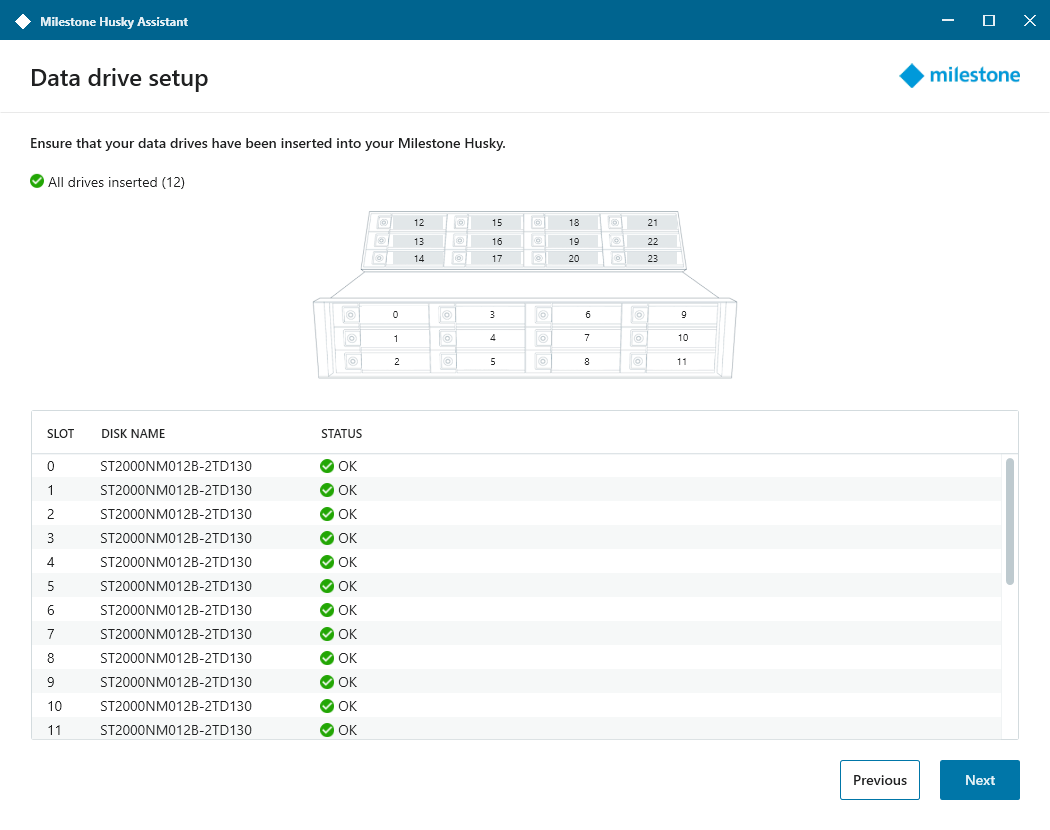The width and height of the screenshot is (1050, 830).
Task: Select the status check icon for slot 8
Action: point(327,659)
